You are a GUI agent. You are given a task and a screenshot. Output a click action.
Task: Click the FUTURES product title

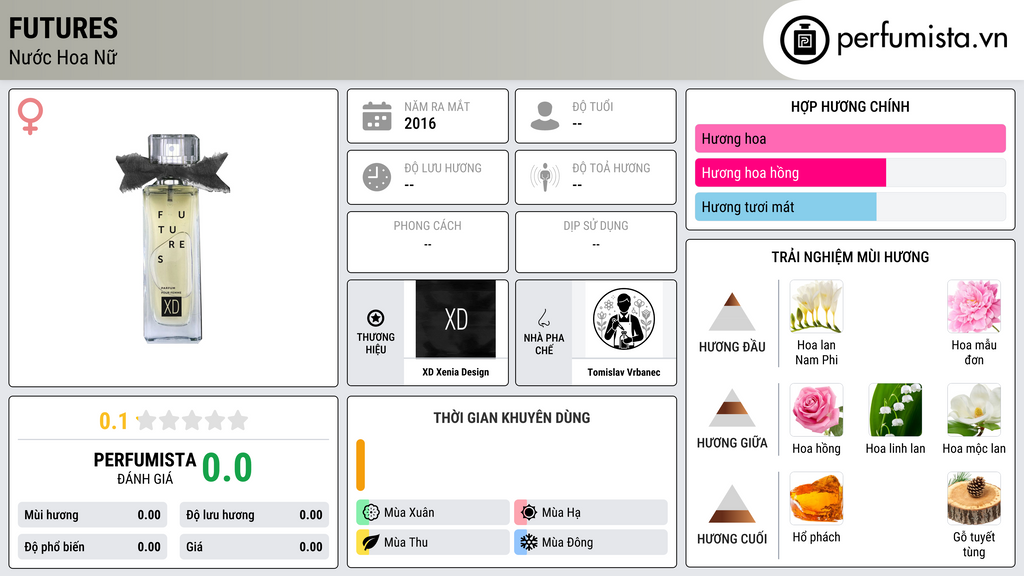(x=63, y=28)
